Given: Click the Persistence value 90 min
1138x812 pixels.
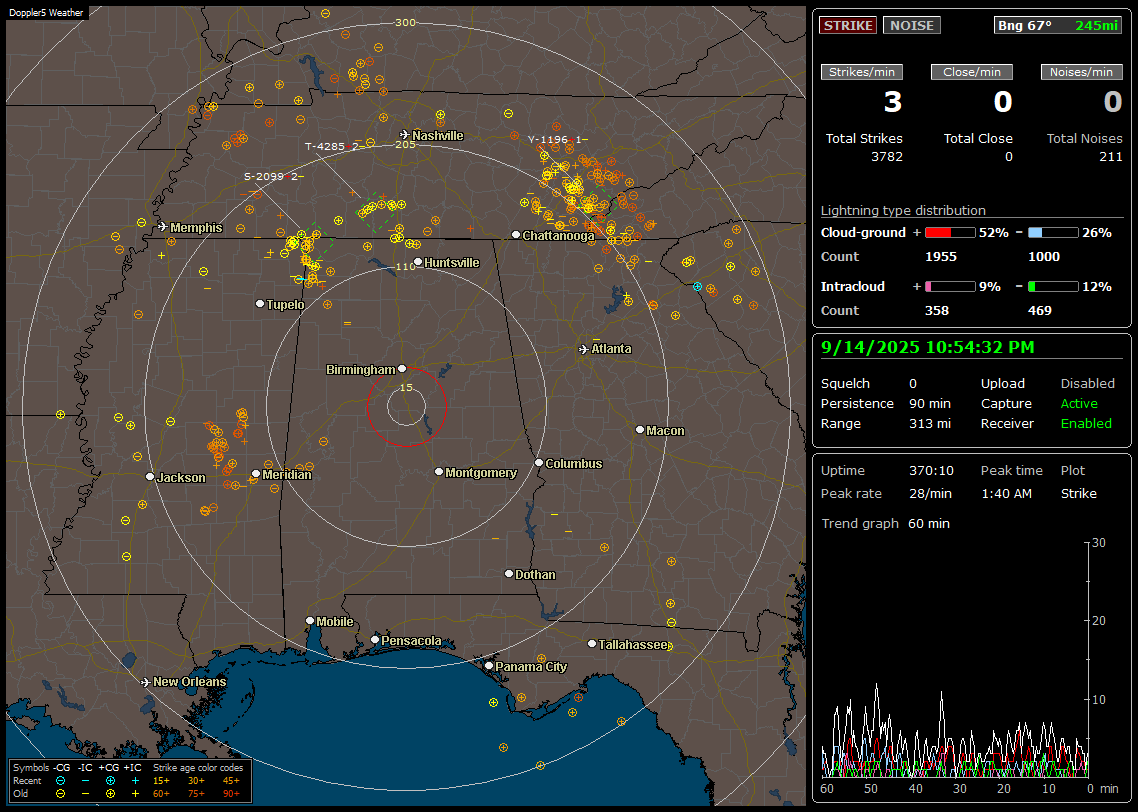Looking at the screenshot, I should 930,403.
